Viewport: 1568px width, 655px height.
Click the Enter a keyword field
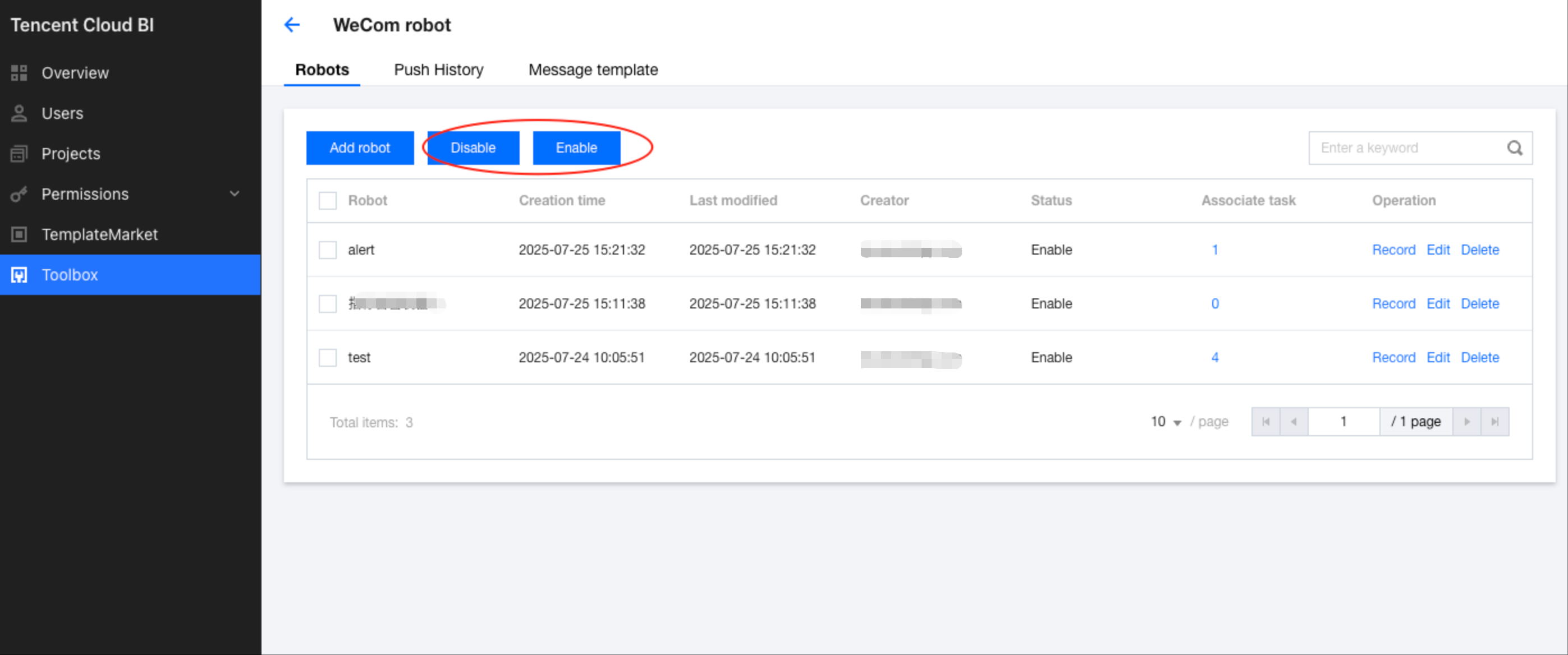tap(1406, 148)
